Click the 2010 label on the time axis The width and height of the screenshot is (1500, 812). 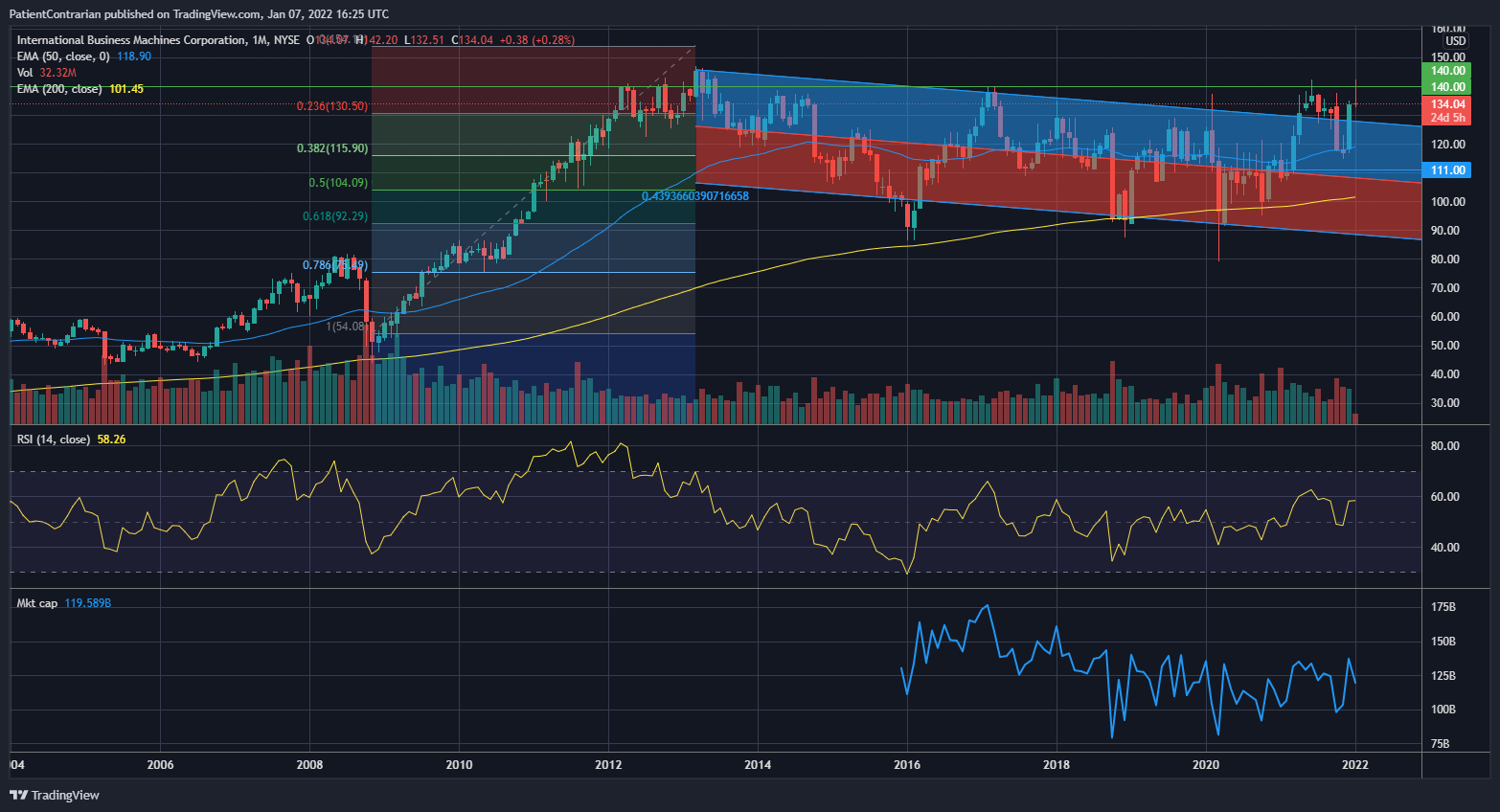click(x=459, y=764)
